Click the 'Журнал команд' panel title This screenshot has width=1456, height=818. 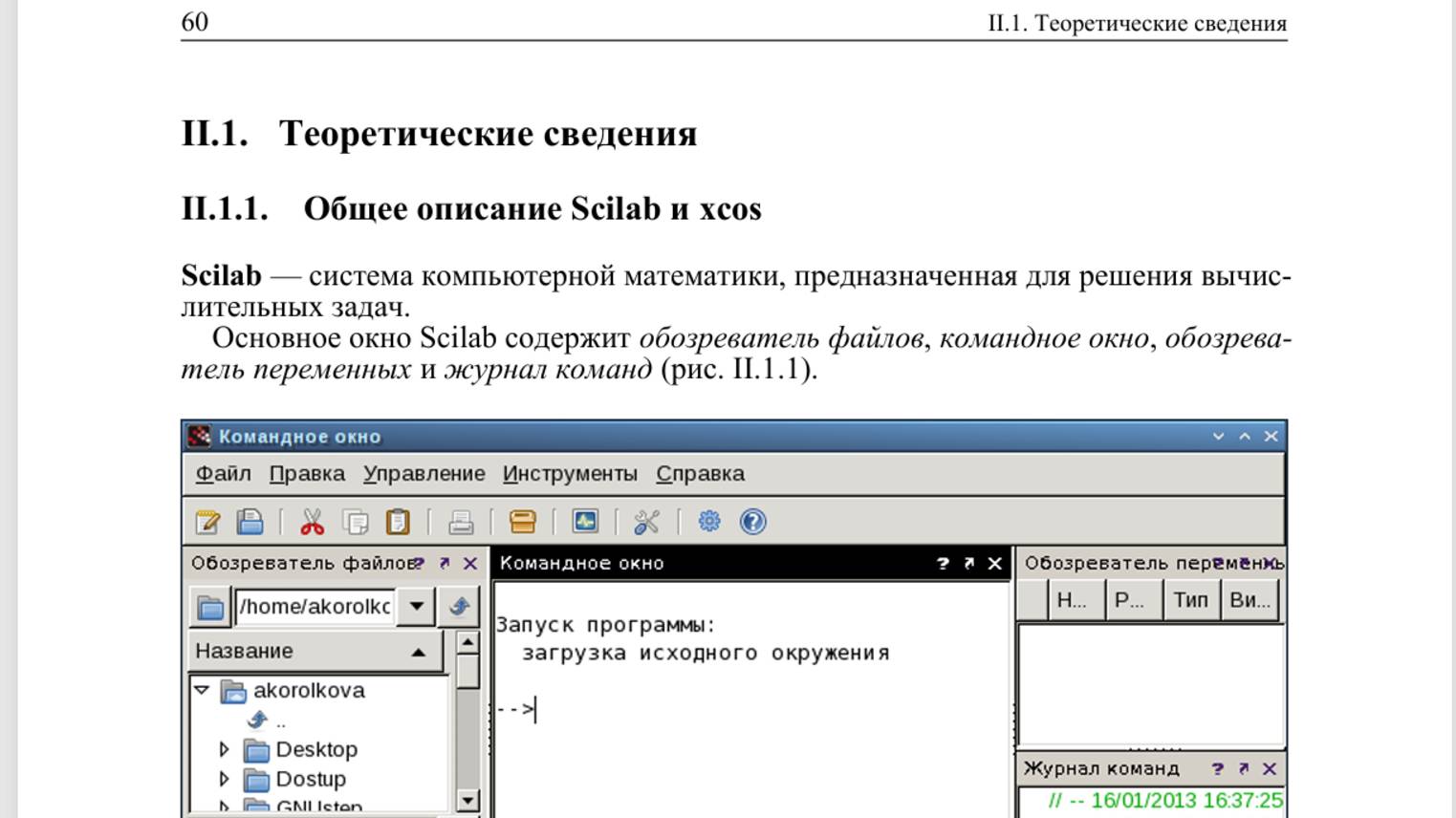pyautogui.click(x=1101, y=768)
